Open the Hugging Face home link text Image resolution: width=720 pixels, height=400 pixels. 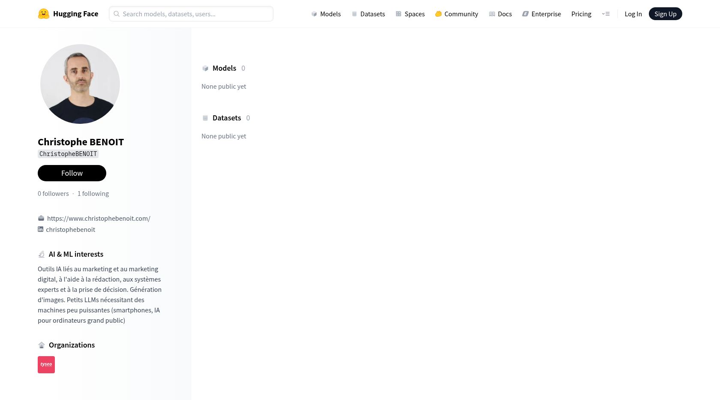(75, 14)
